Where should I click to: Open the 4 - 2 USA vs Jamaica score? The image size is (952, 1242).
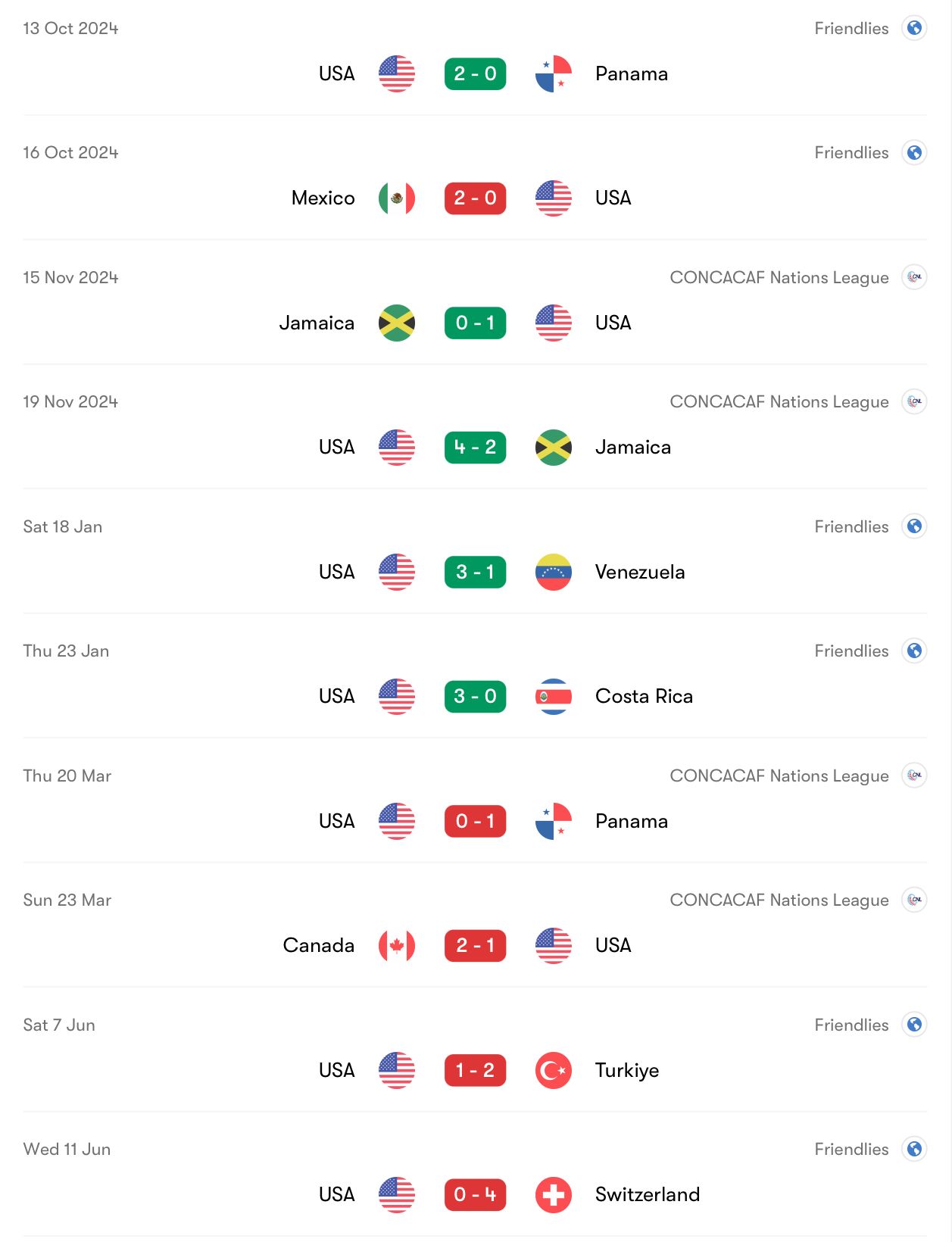tap(475, 448)
